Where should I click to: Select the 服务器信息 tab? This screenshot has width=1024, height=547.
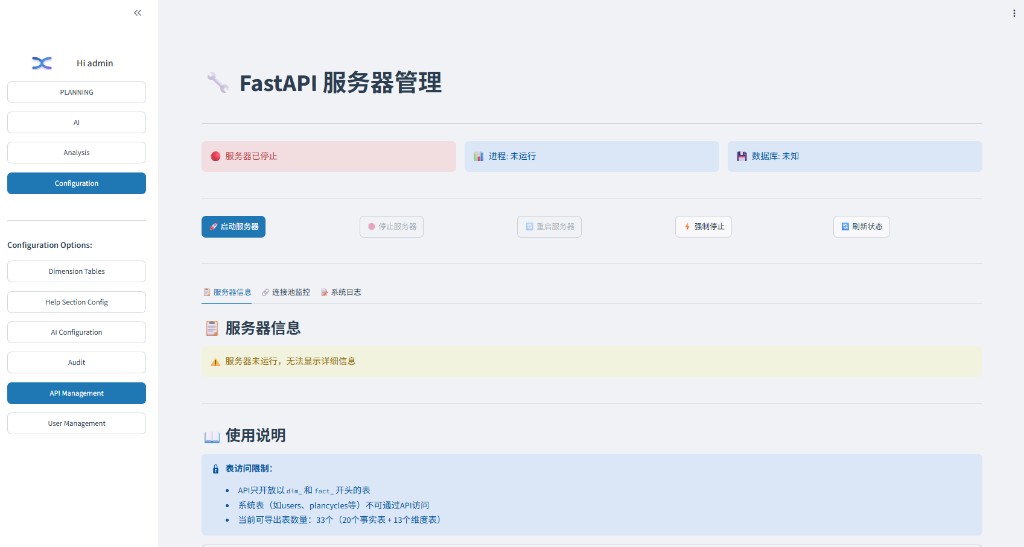click(227, 292)
